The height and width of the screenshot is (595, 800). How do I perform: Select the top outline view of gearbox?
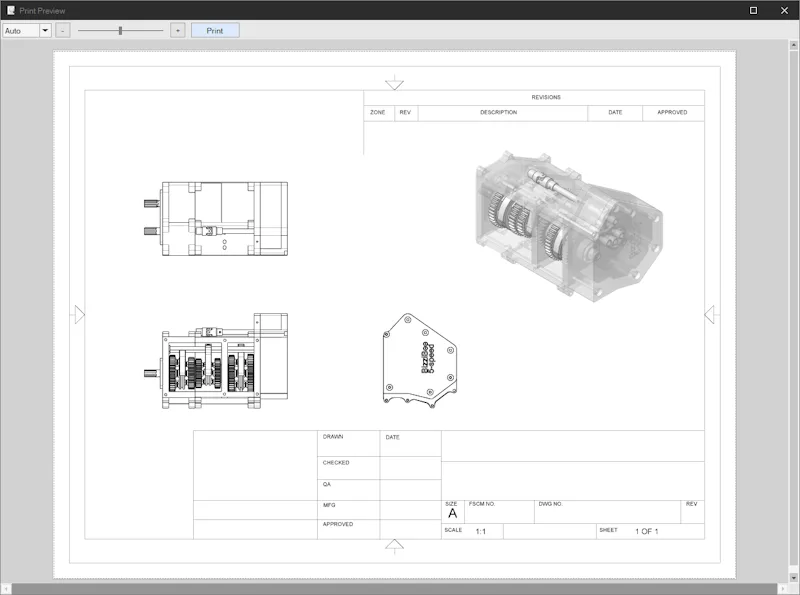click(x=216, y=218)
